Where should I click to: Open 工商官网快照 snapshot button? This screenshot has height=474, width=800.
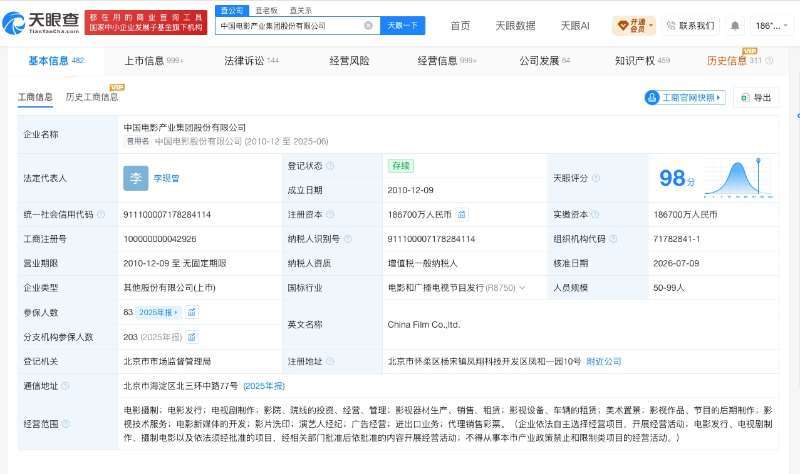click(x=685, y=97)
